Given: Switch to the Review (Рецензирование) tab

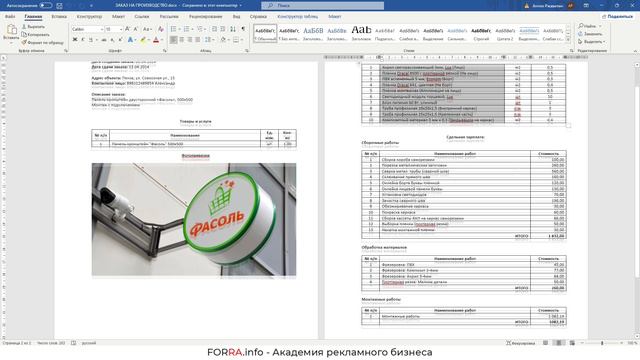Looking at the screenshot, I should [x=206, y=16].
